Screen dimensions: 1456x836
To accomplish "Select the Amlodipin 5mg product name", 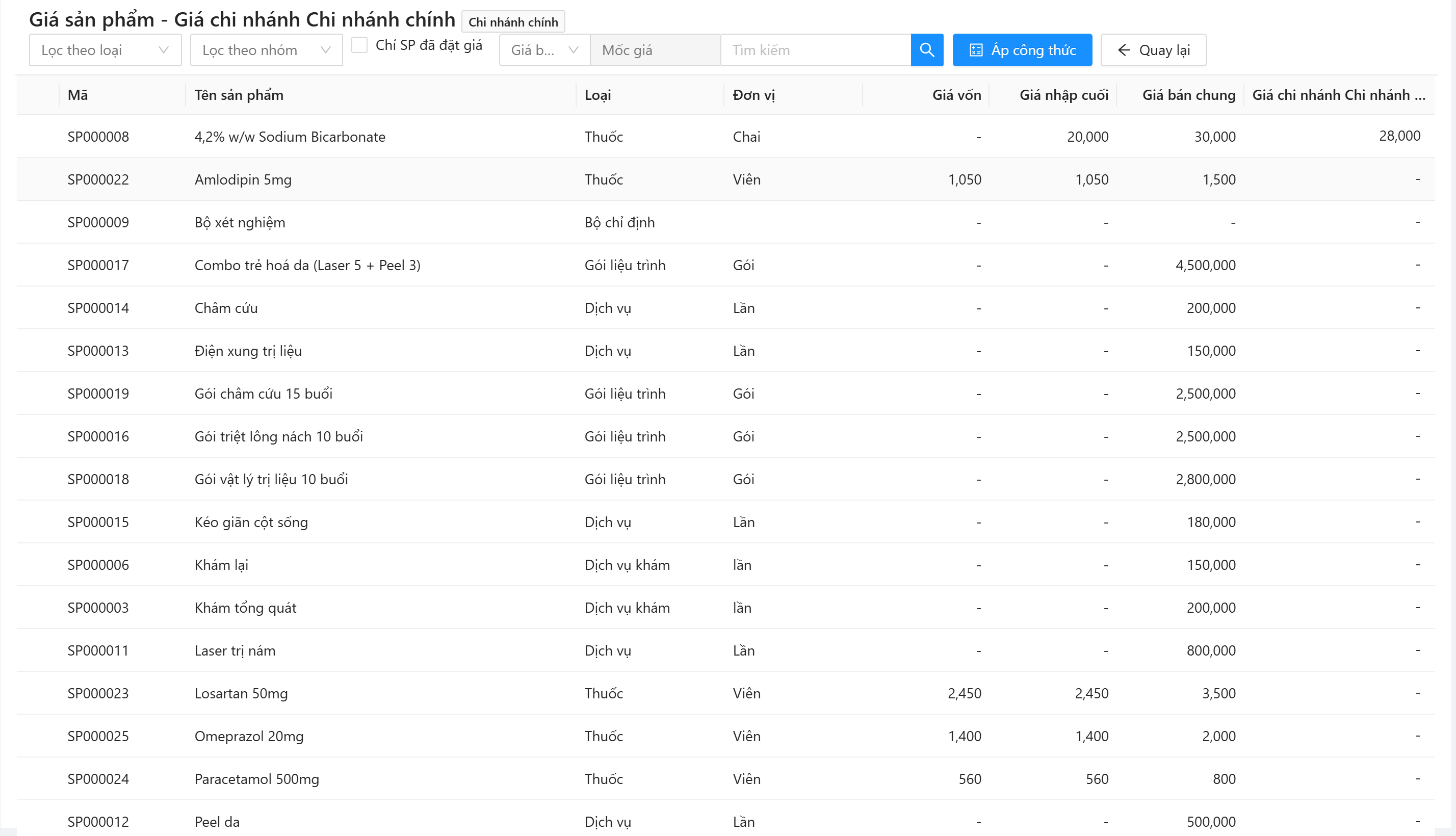I will point(243,180).
